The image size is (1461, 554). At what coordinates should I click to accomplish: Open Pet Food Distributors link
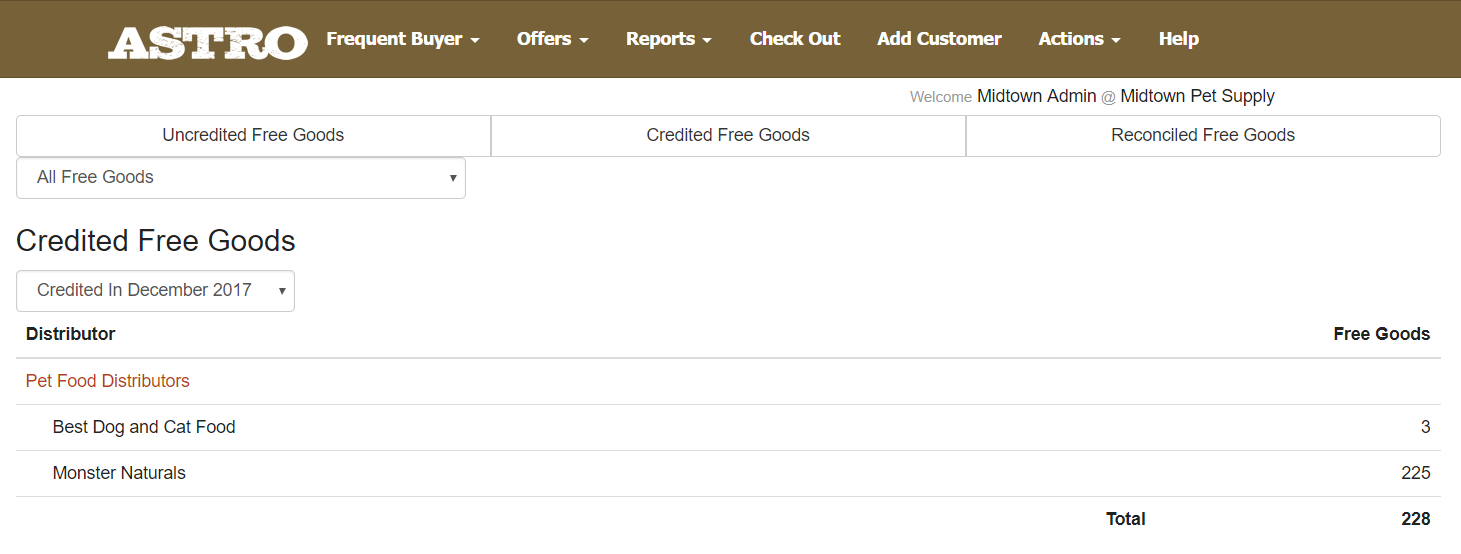click(x=108, y=381)
